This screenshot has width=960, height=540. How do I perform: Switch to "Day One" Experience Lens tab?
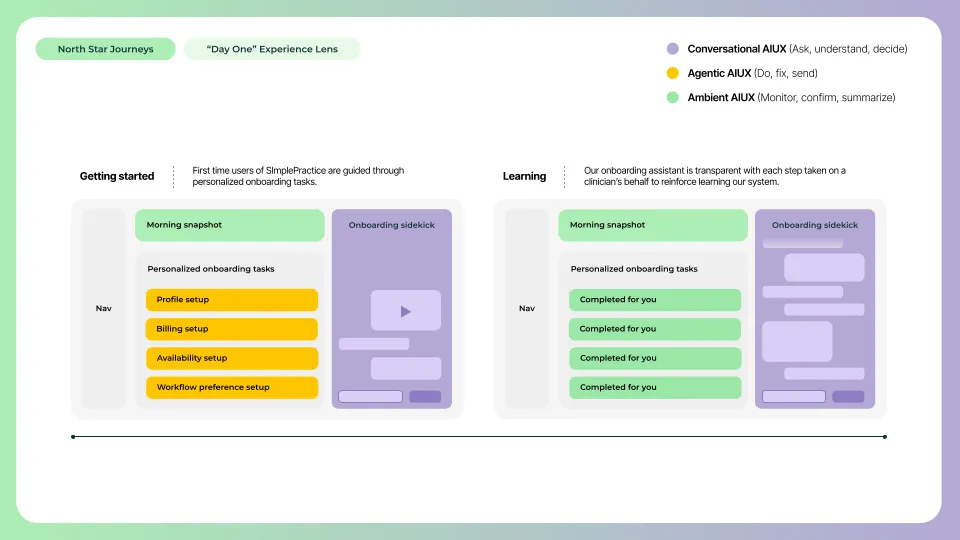(x=272, y=49)
